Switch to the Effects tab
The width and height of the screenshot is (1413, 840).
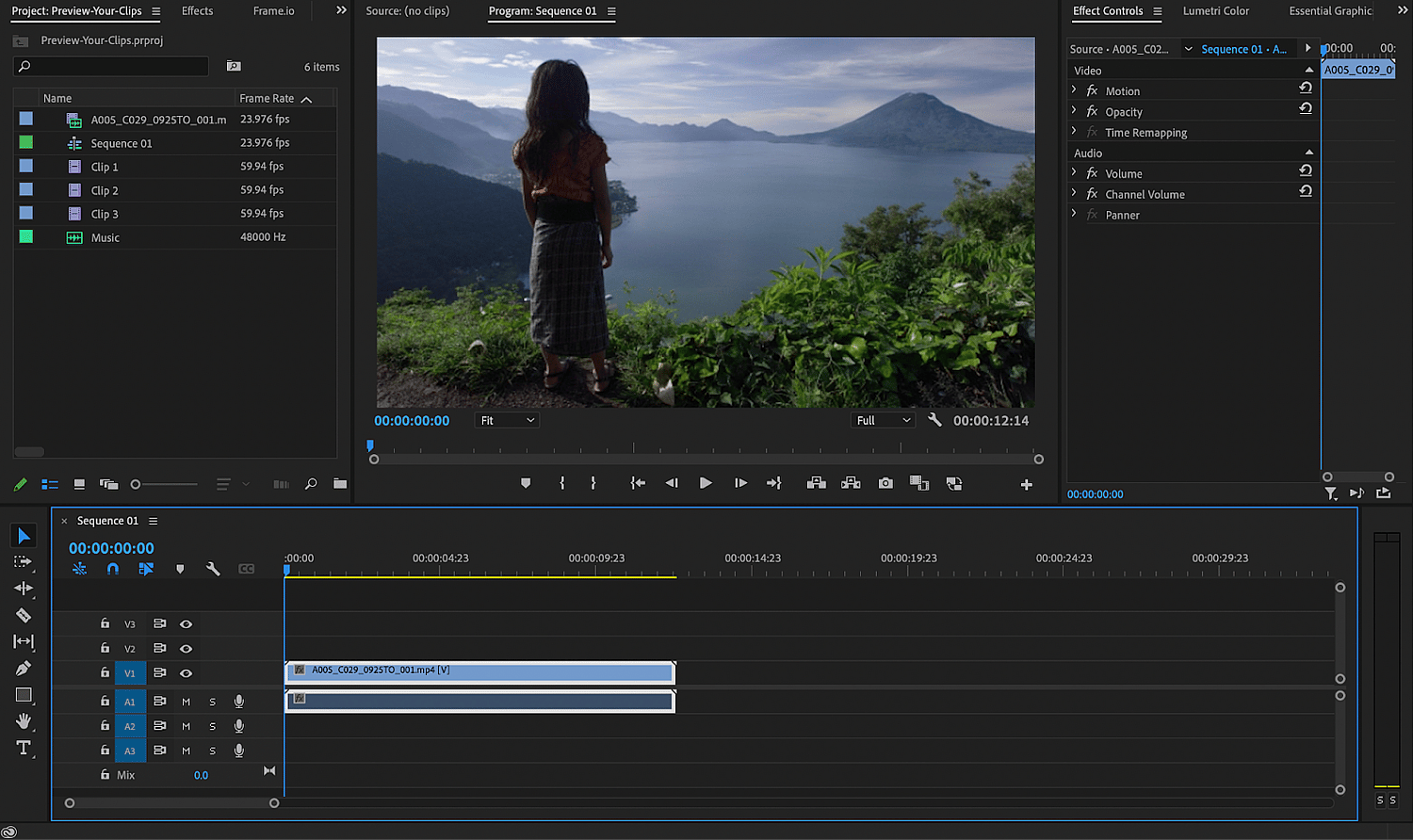click(197, 11)
